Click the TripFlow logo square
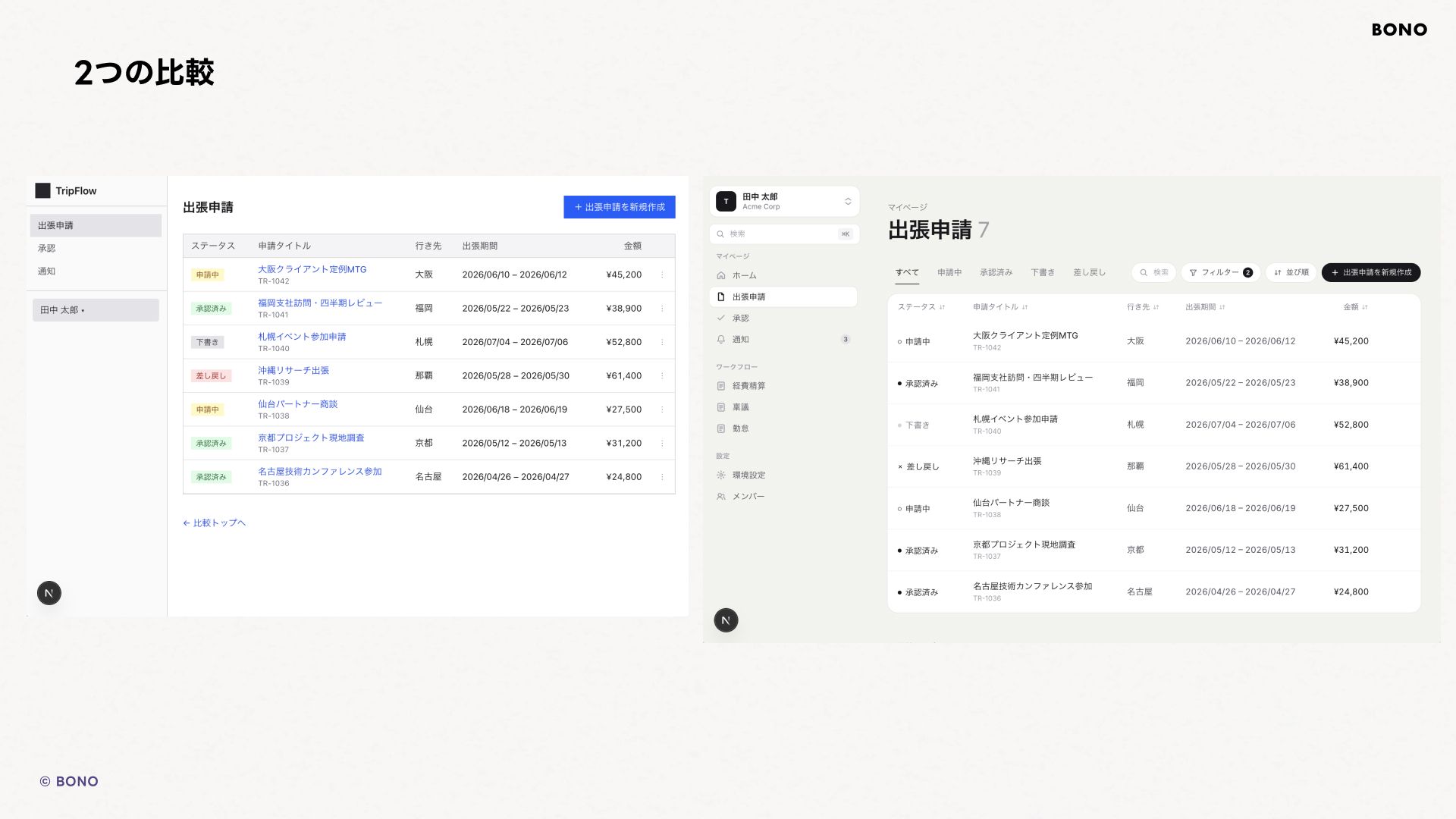The height and width of the screenshot is (819, 1456). [42, 190]
